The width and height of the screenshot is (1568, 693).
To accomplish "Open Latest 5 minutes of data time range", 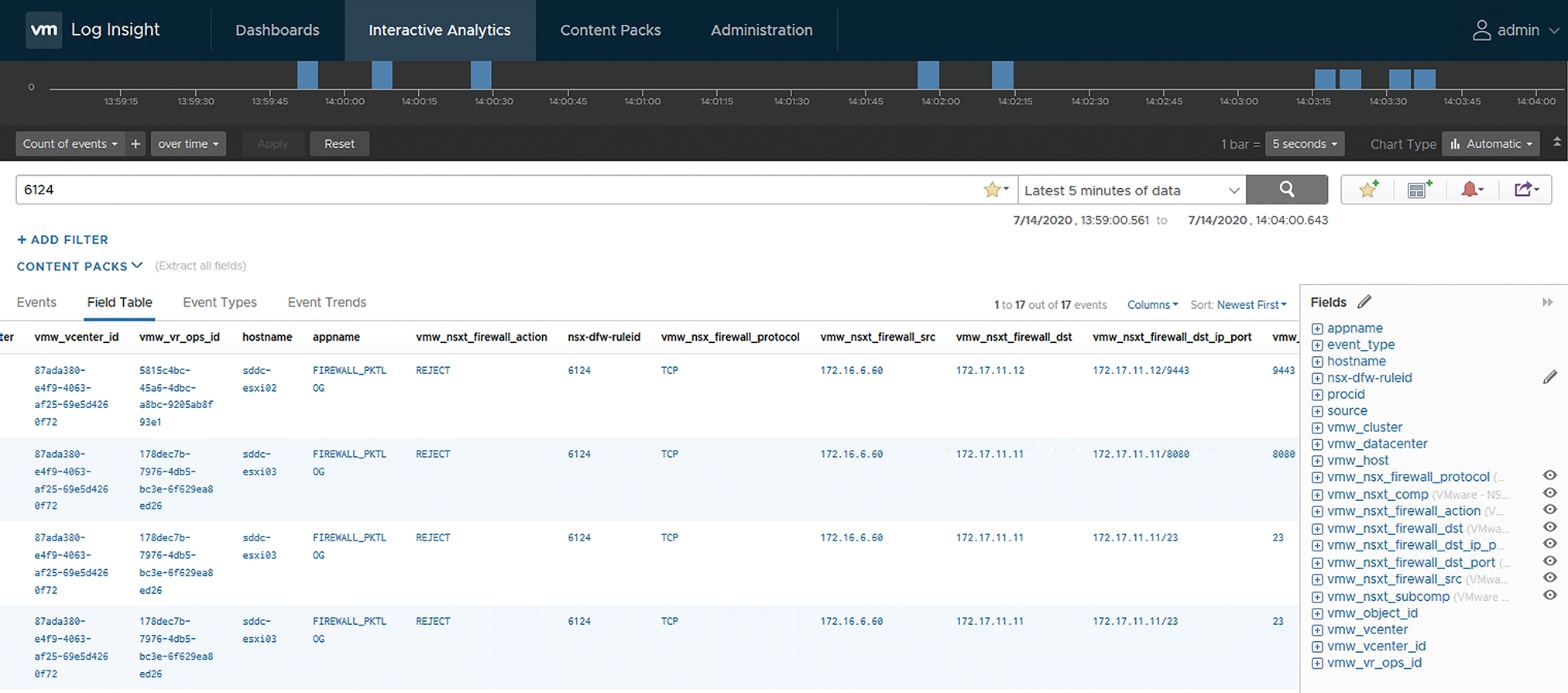I will (1131, 190).
